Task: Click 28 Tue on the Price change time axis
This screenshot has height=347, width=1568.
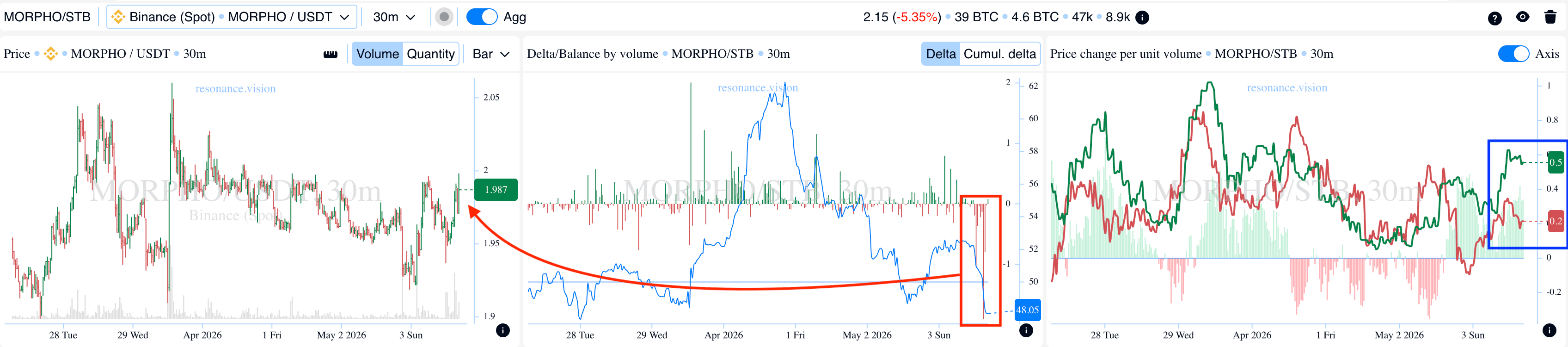Action: click(1105, 335)
